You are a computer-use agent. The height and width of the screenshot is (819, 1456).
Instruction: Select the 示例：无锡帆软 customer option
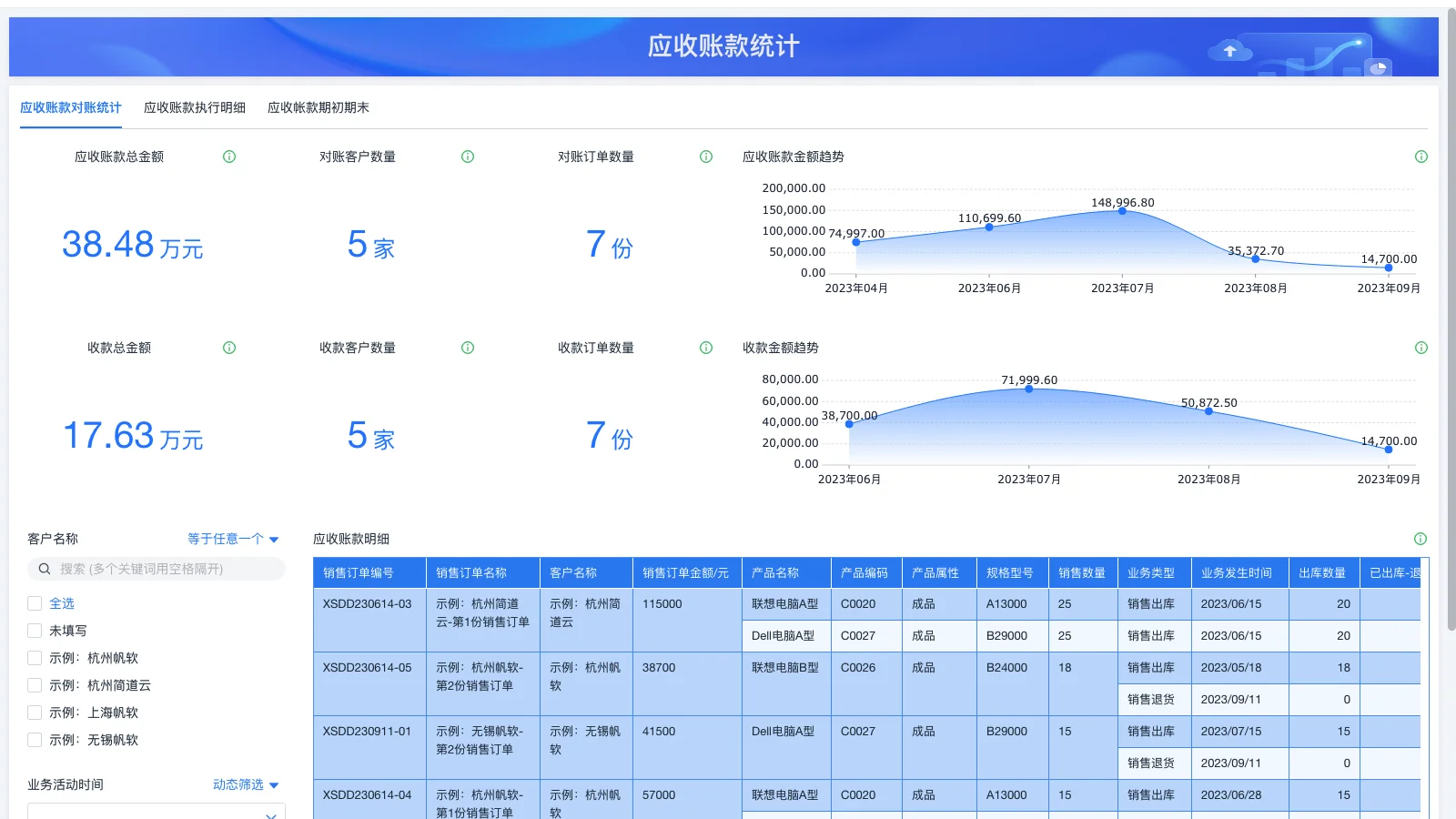(x=34, y=740)
